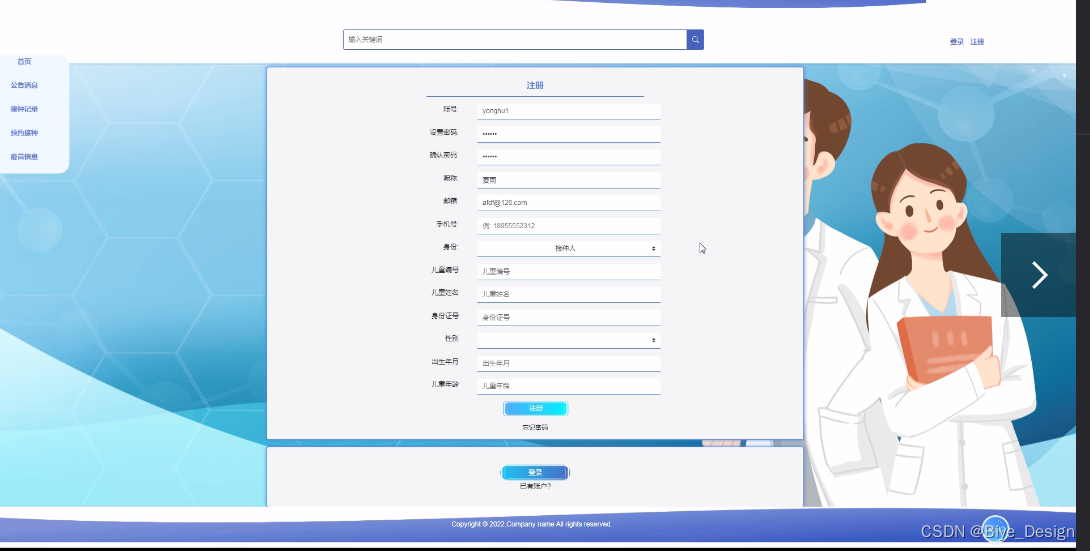This screenshot has width=1090, height=551.
Task: Click the magnifier search button
Action: tap(695, 40)
